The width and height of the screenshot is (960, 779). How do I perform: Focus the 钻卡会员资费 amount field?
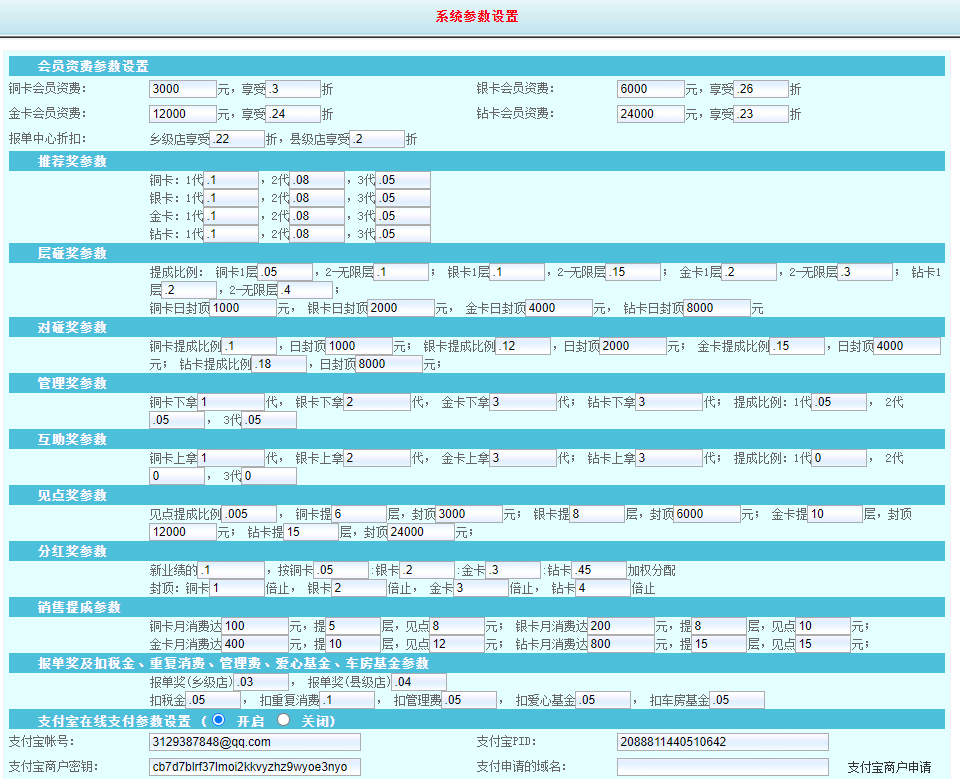651,114
